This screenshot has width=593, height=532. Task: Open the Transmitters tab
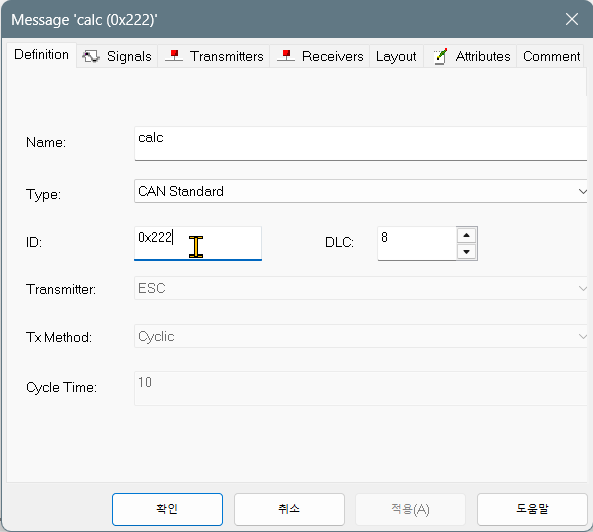tap(214, 56)
